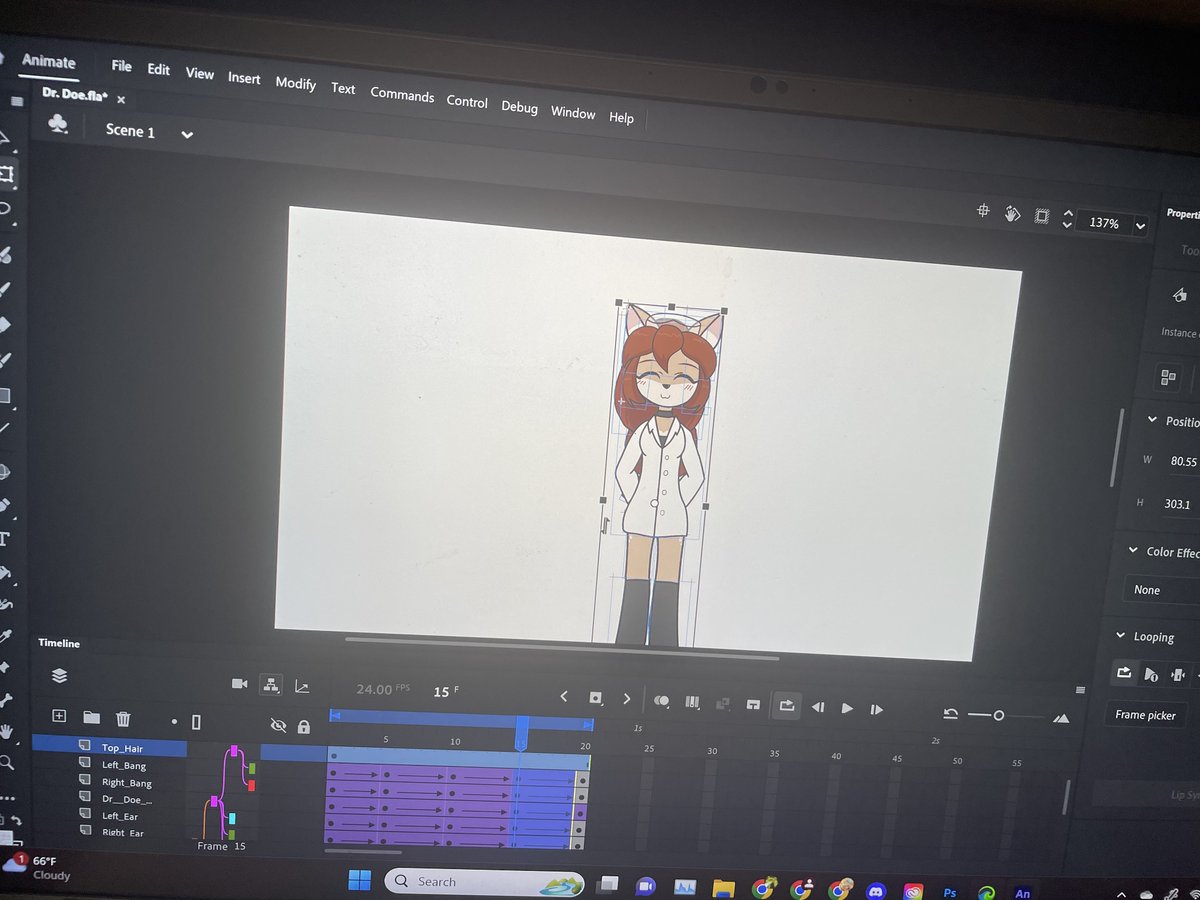The height and width of the screenshot is (900, 1200).
Task: Click the 24.00 FPS frame rate field
Action: click(383, 689)
